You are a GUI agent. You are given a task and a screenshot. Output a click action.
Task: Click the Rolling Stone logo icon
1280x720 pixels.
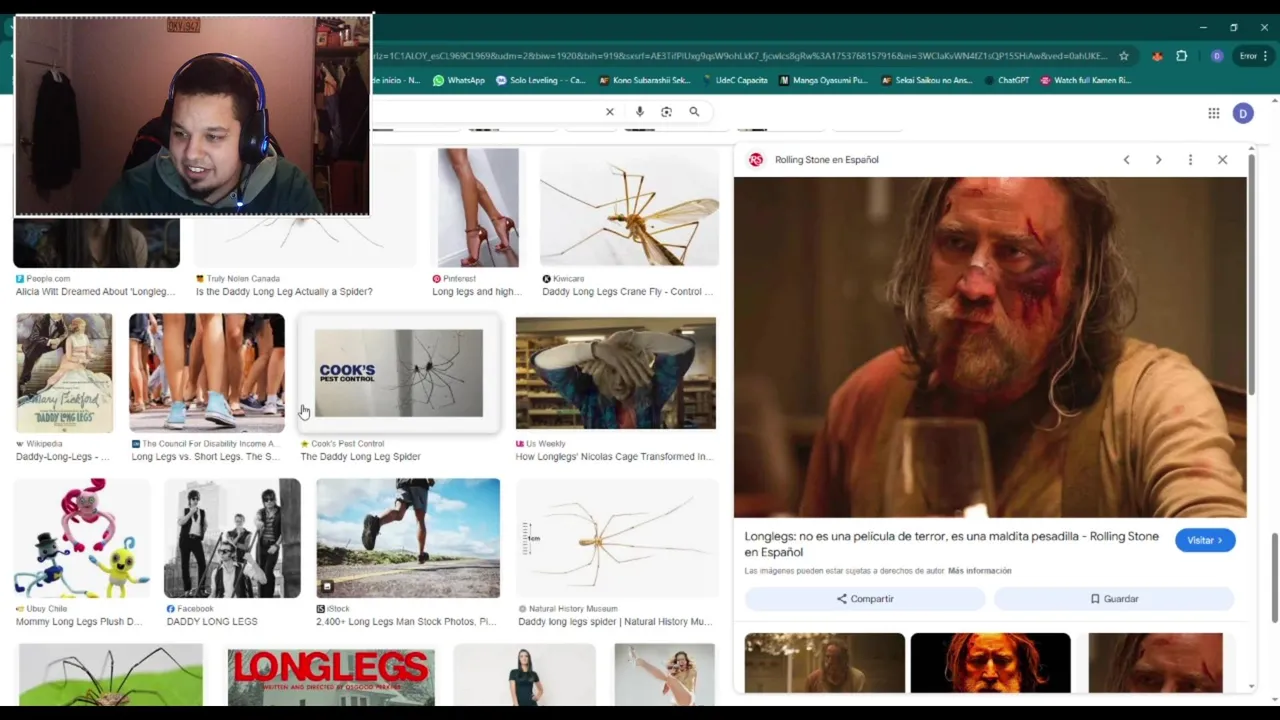point(756,160)
